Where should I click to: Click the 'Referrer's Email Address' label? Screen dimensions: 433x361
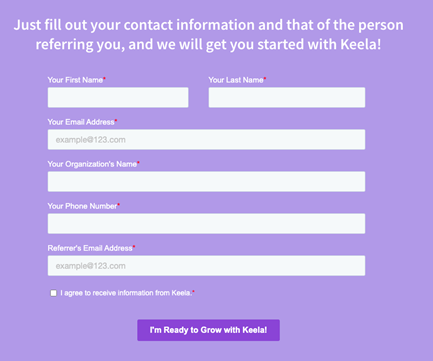[90, 248]
